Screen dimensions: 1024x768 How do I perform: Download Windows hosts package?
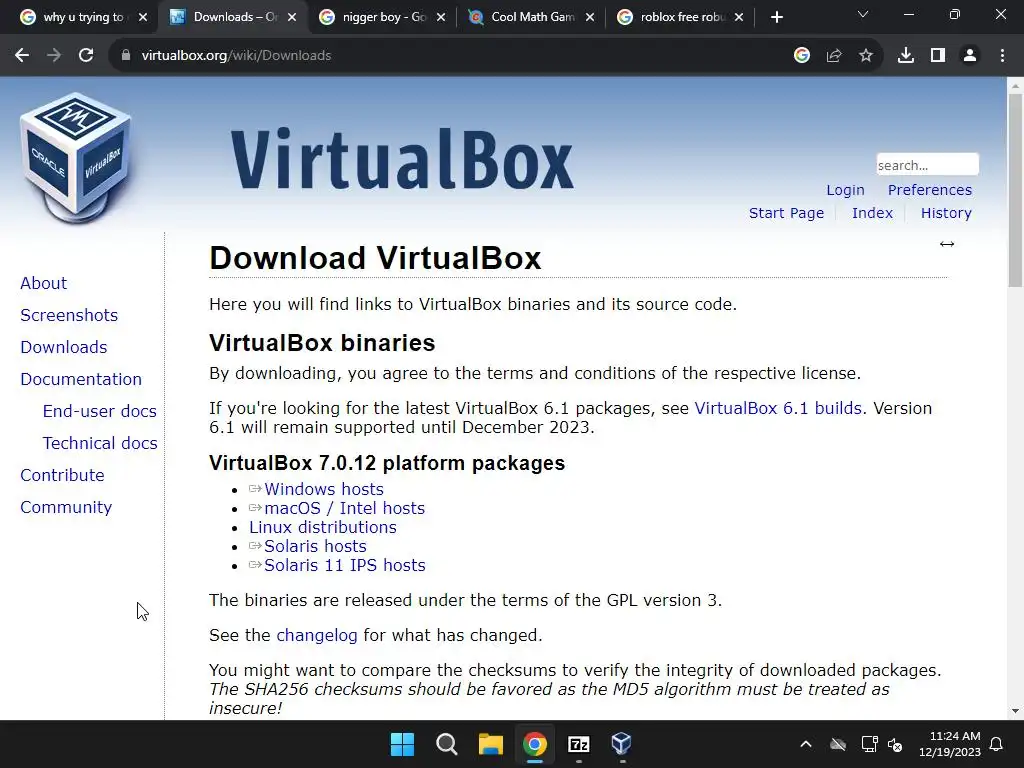323,489
